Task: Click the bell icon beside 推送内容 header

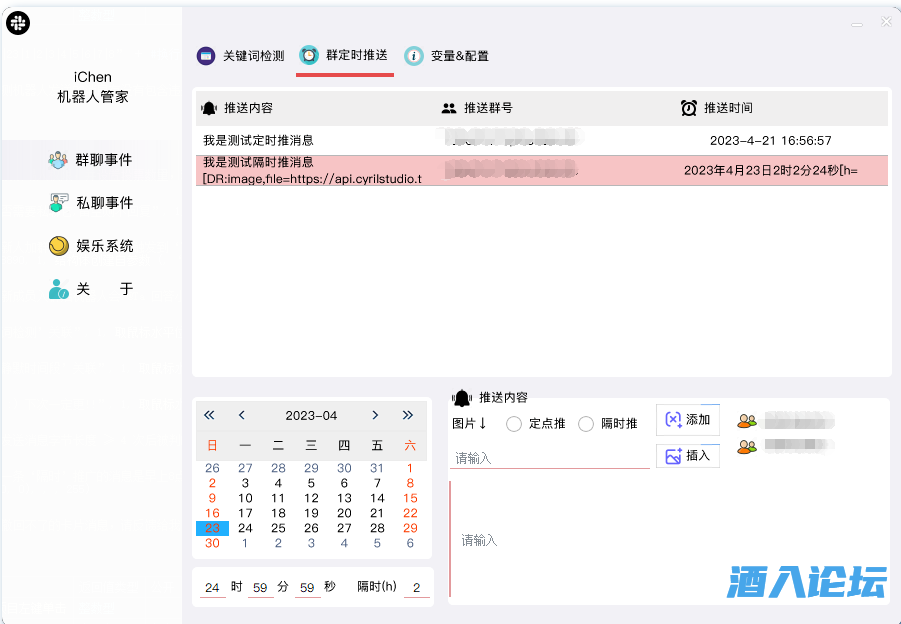Action: 209,108
